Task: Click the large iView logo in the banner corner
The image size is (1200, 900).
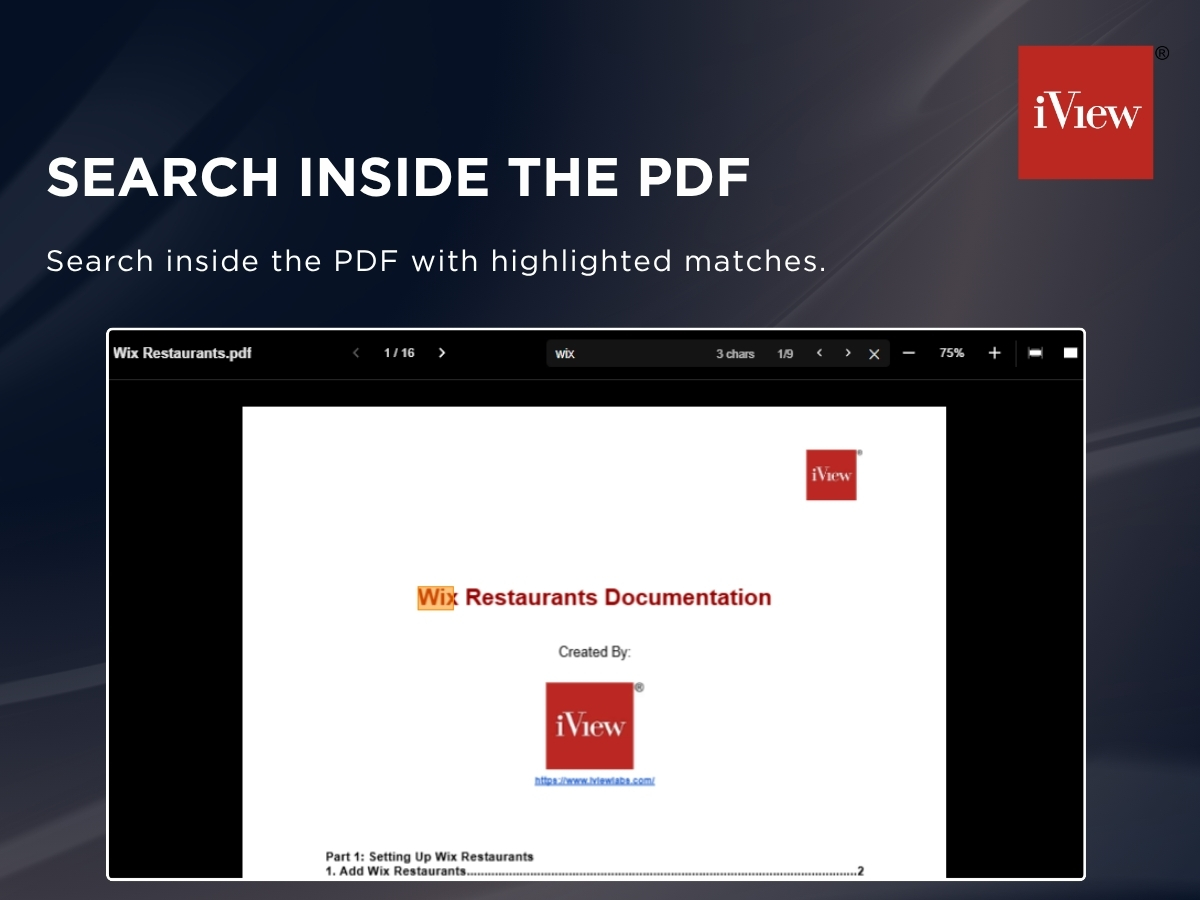Action: [1086, 112]
